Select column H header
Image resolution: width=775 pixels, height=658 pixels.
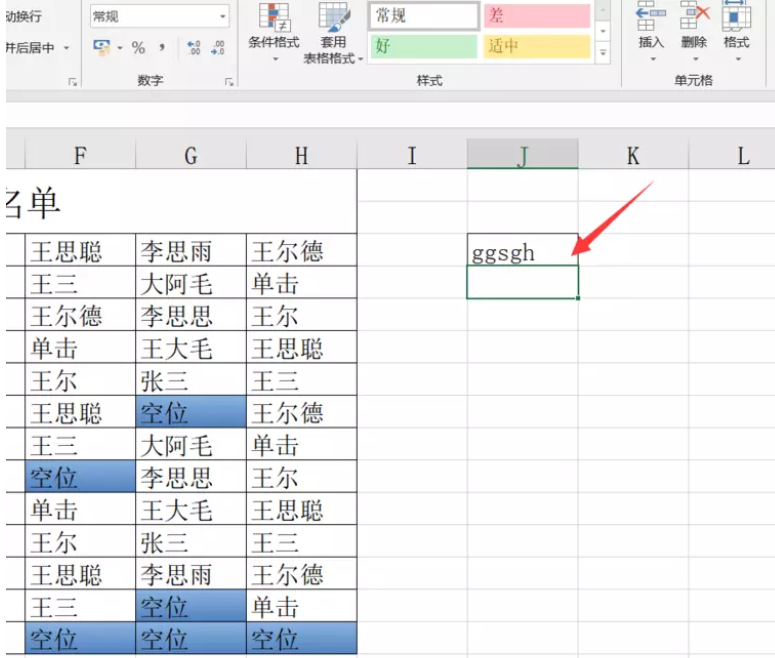tap(301, 155)
